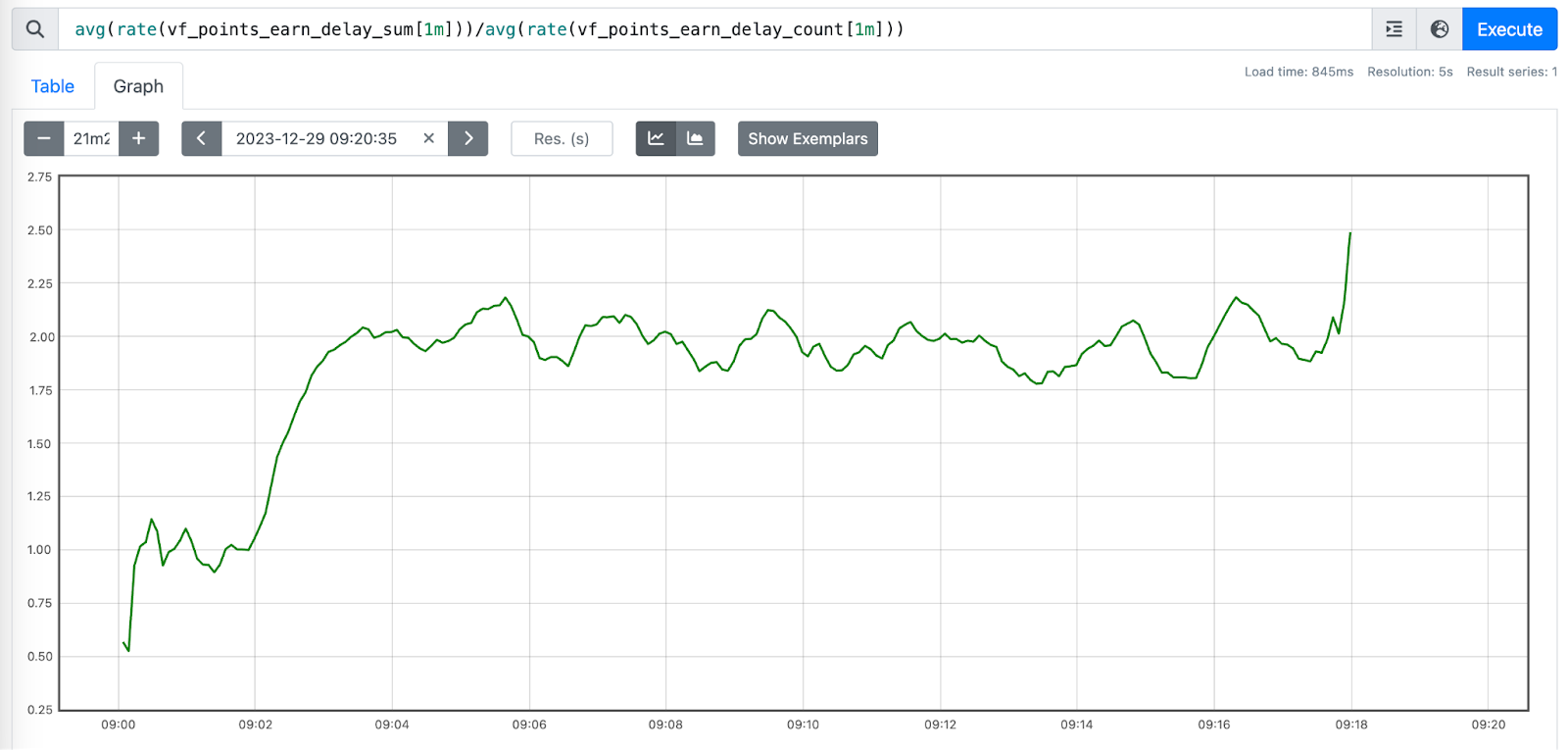Viewport: 1568px width, 750px height.
Task: Run the query with Execute
Action: tap(1509, 29)
